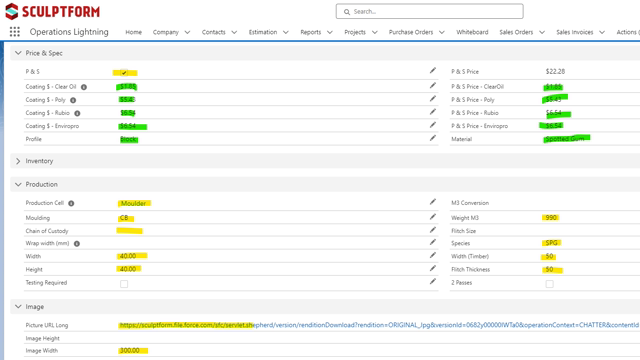
Task: Open the Estimation tab
Action: (263, 32)
